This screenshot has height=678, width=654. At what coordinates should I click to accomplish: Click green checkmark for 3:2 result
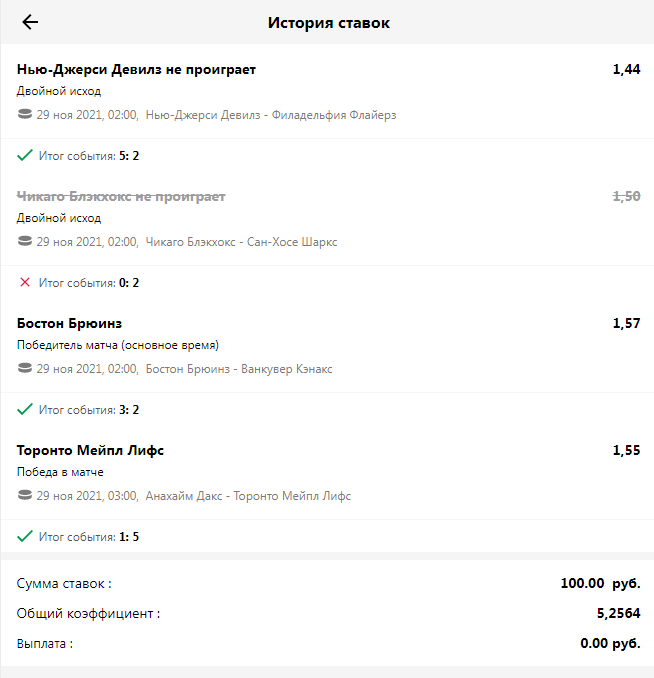(x=25, y=410)
